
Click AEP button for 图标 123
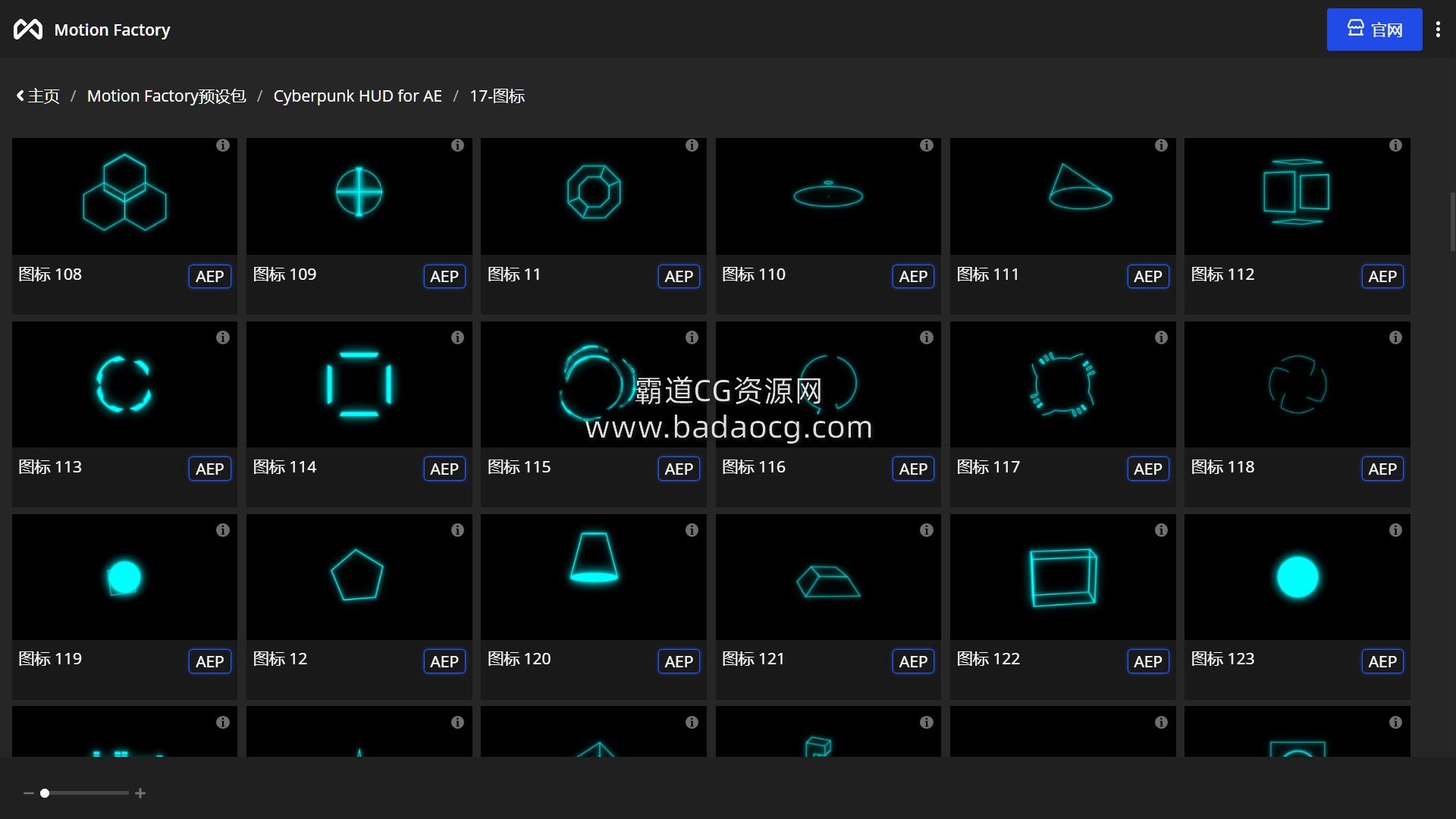1382,661
